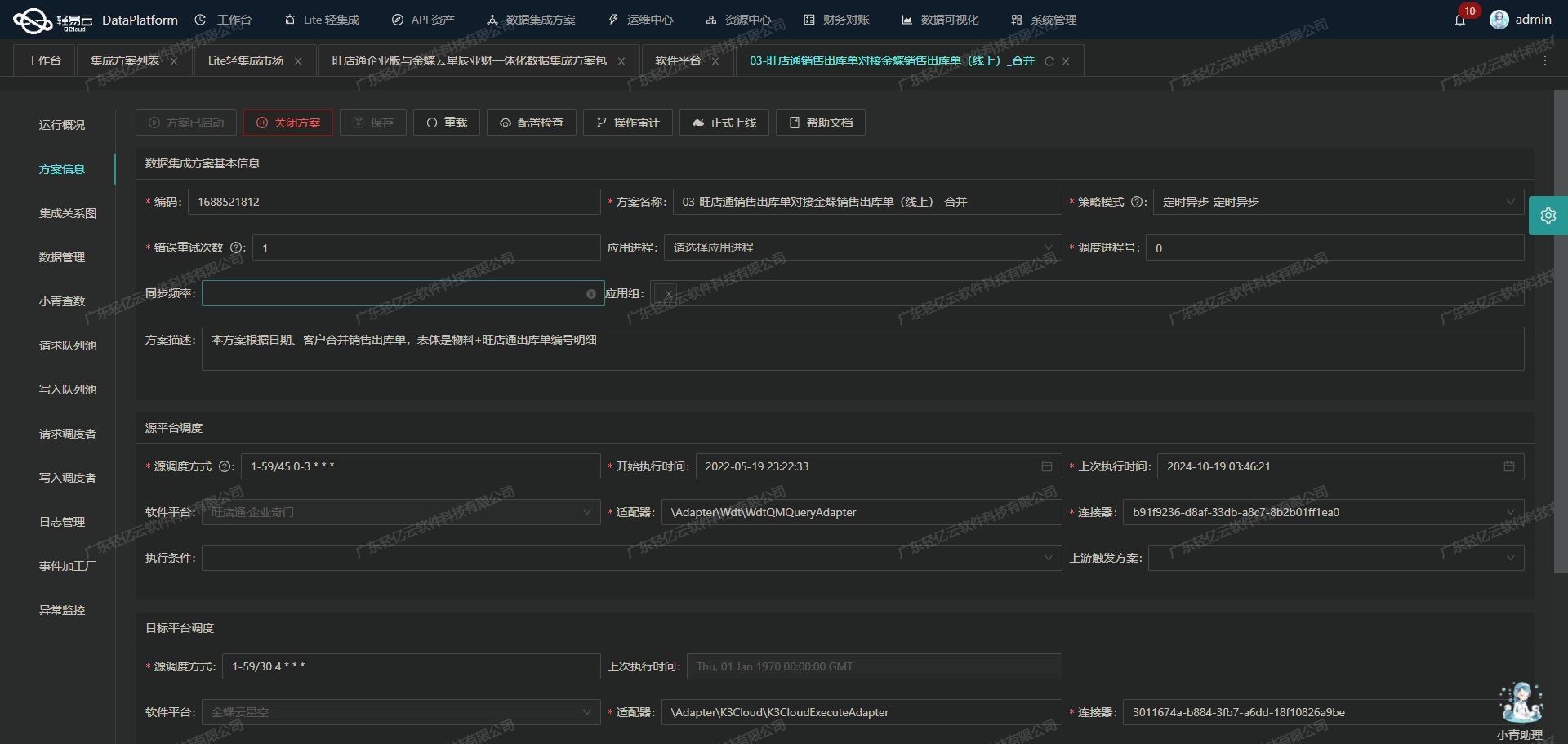Close the 03-旺店通销售出库单 tab
Screen dimensions: 1568x744
pos(1066,61)
